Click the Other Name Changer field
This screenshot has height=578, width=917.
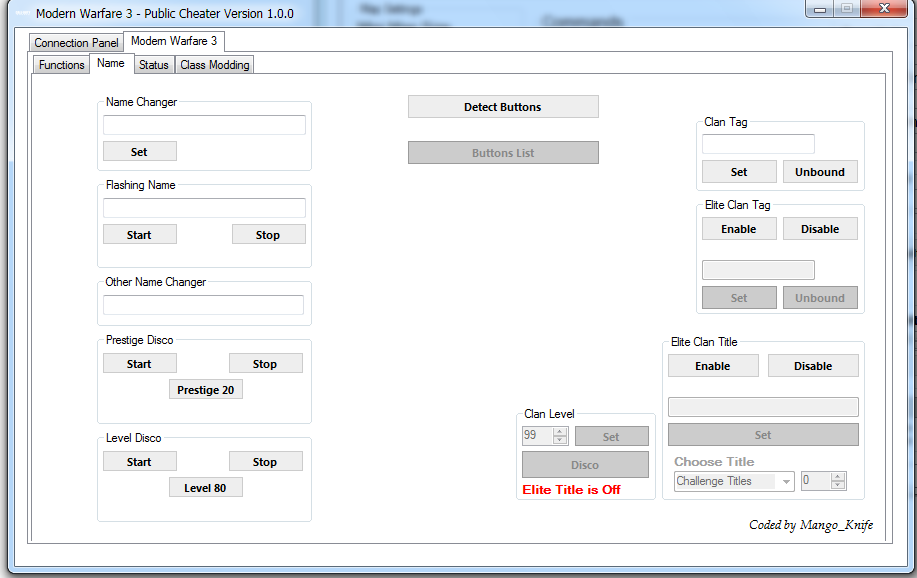coord(203,305)
